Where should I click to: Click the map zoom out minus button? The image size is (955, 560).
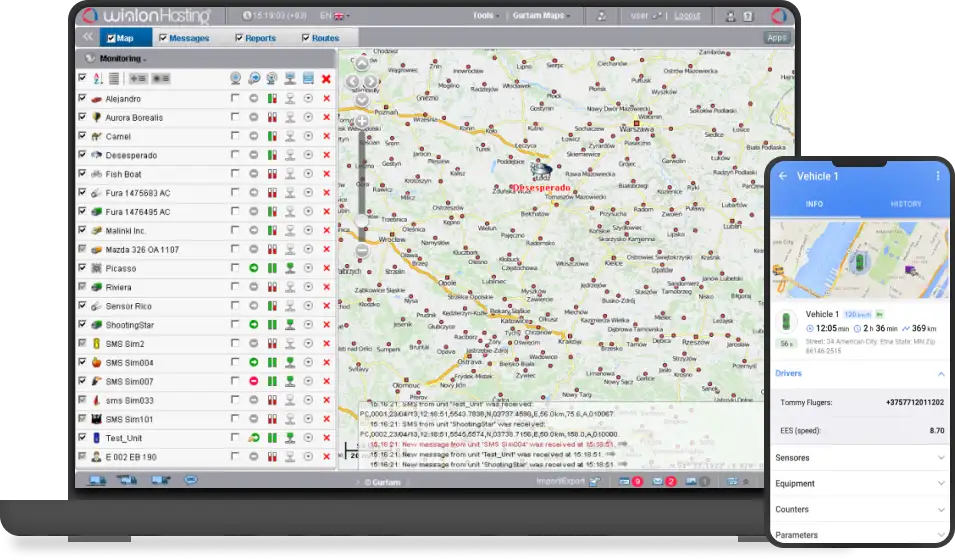[362, 250]
